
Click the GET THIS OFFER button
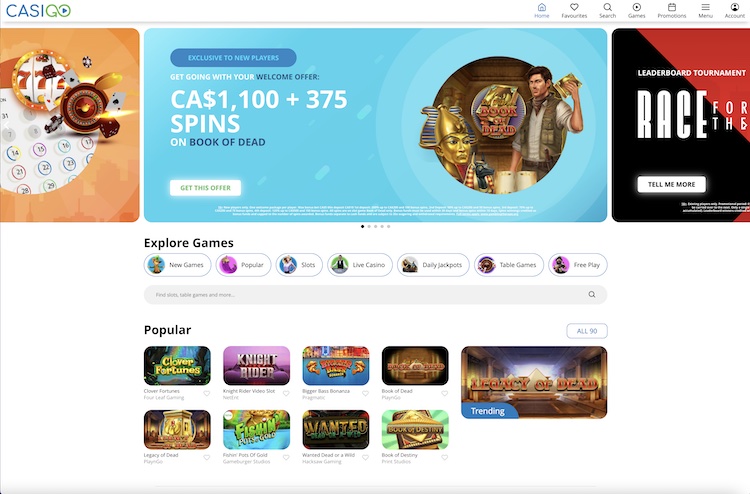pyautogui.click(x=205, y=188)
